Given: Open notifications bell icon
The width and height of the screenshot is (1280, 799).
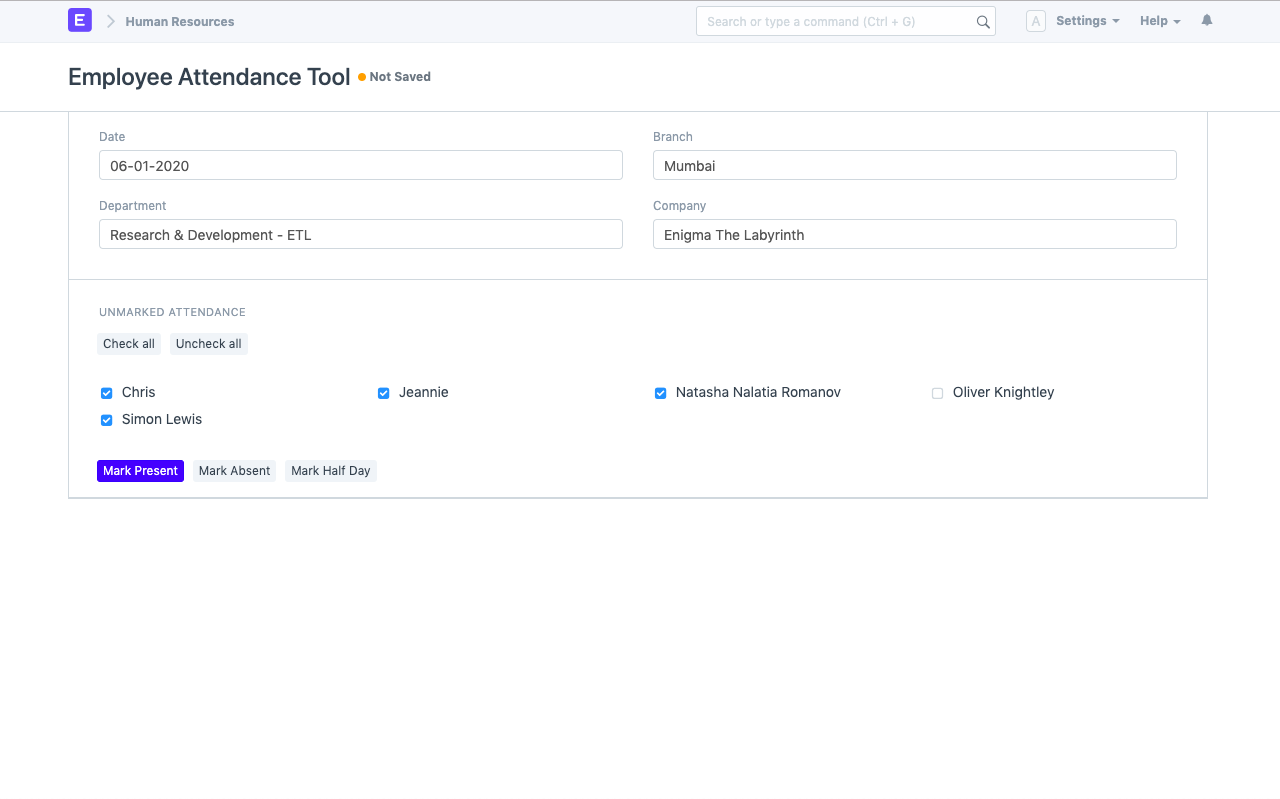Looking at the screenshot, I should (x=1207, y=20).
